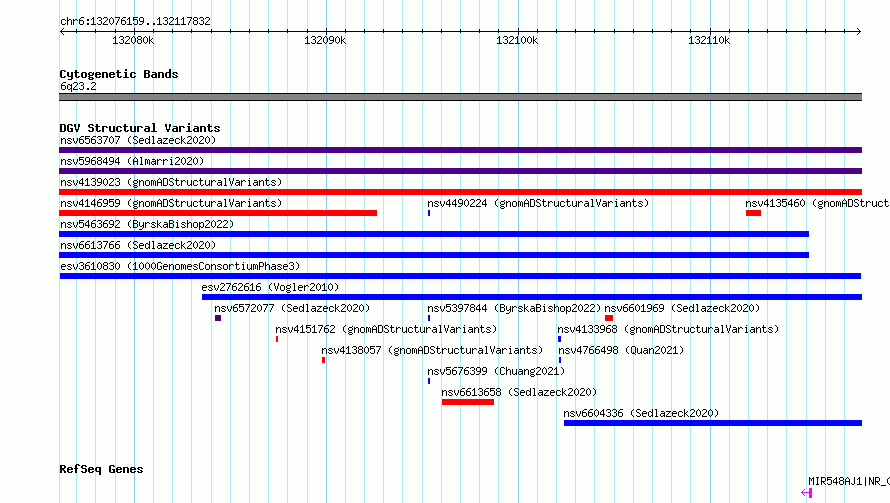The width and height of the screenshot is (890, 503).
Task: Click the gray 6q23.2 cytogenetic band bar
Action: [x=460, y=97]
